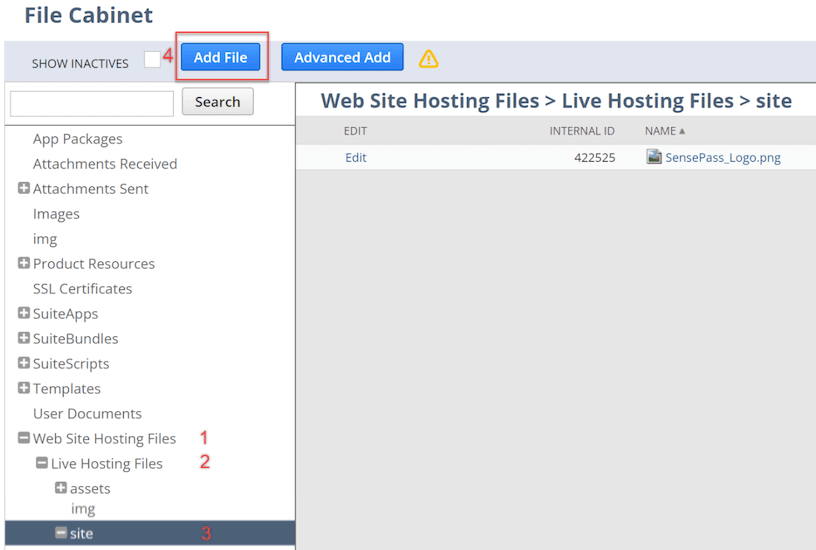Select the Images folder
This screenshot has width=816, height=550.
[x=56, y=214]
